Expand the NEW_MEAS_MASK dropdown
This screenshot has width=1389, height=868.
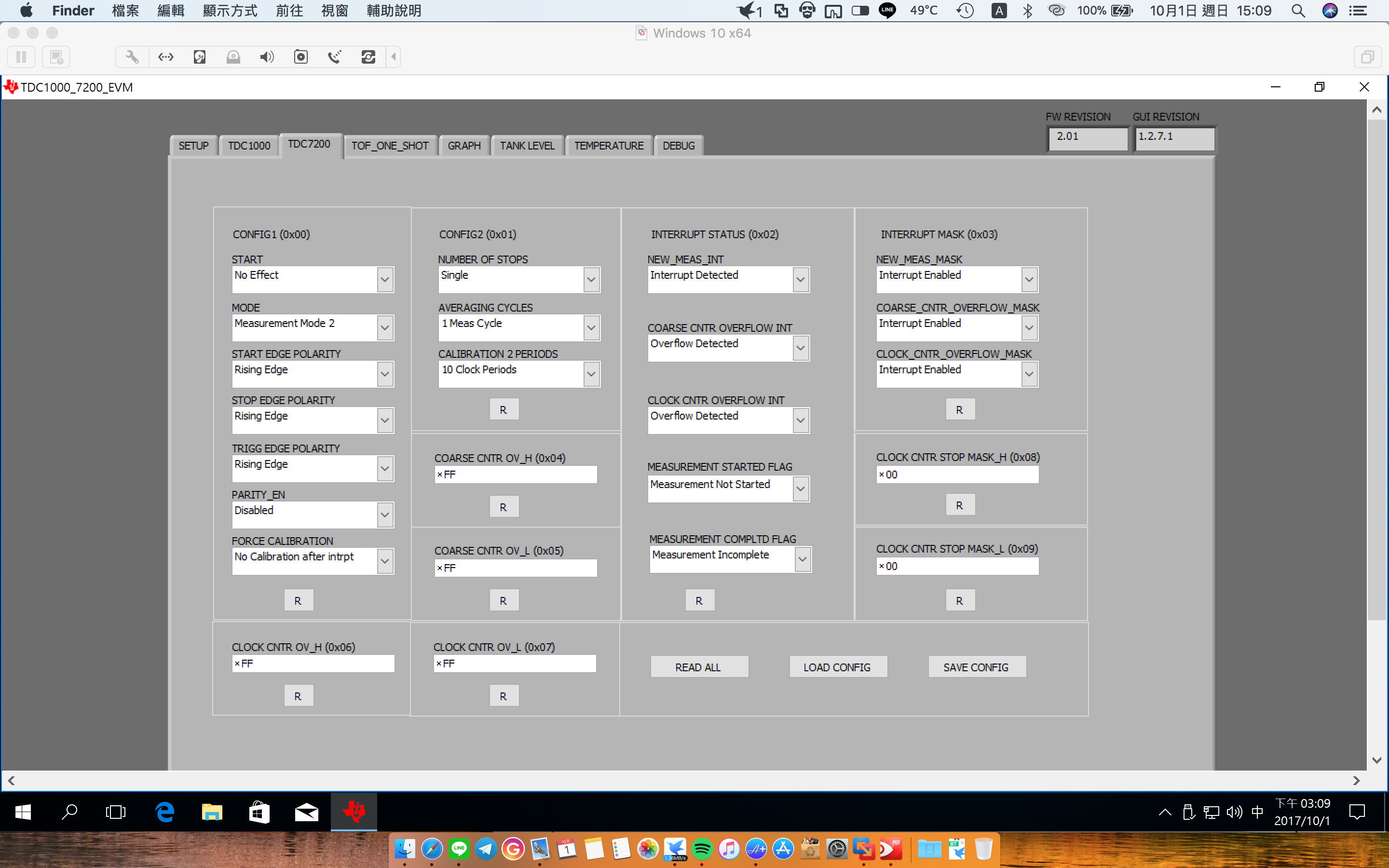click(1029, 280)
